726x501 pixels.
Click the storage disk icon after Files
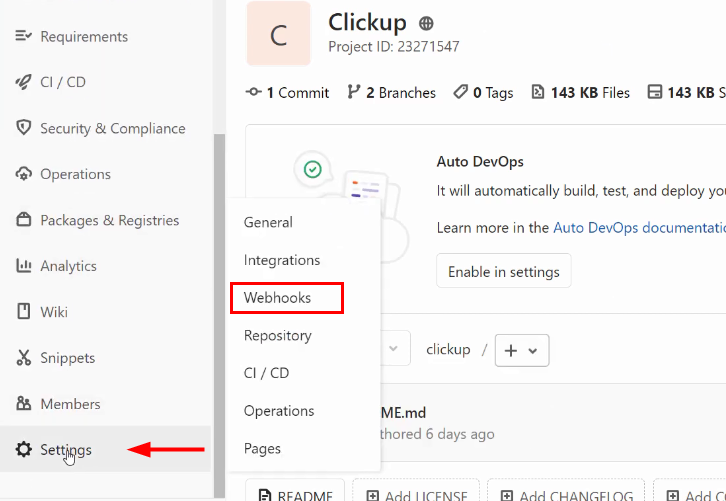coord(654,92)
